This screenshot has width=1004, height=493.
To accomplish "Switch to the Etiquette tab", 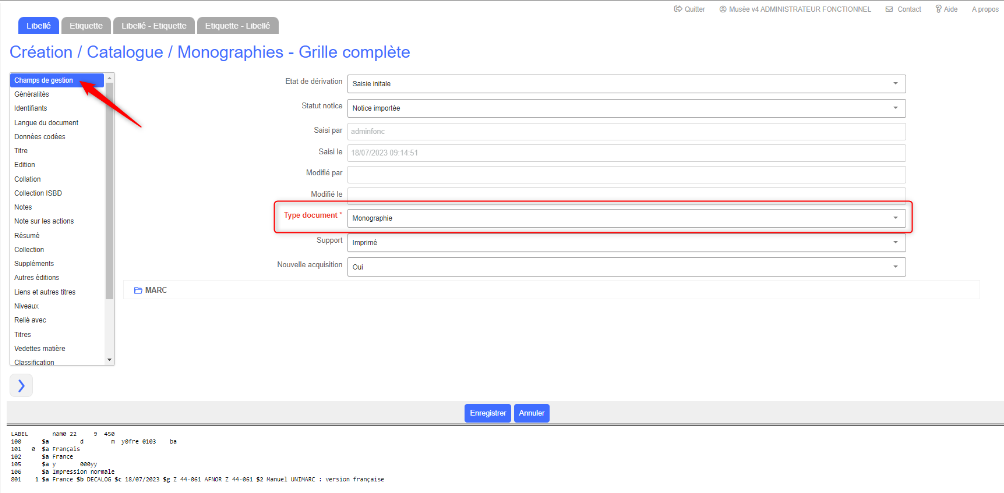I will (85, 25).
